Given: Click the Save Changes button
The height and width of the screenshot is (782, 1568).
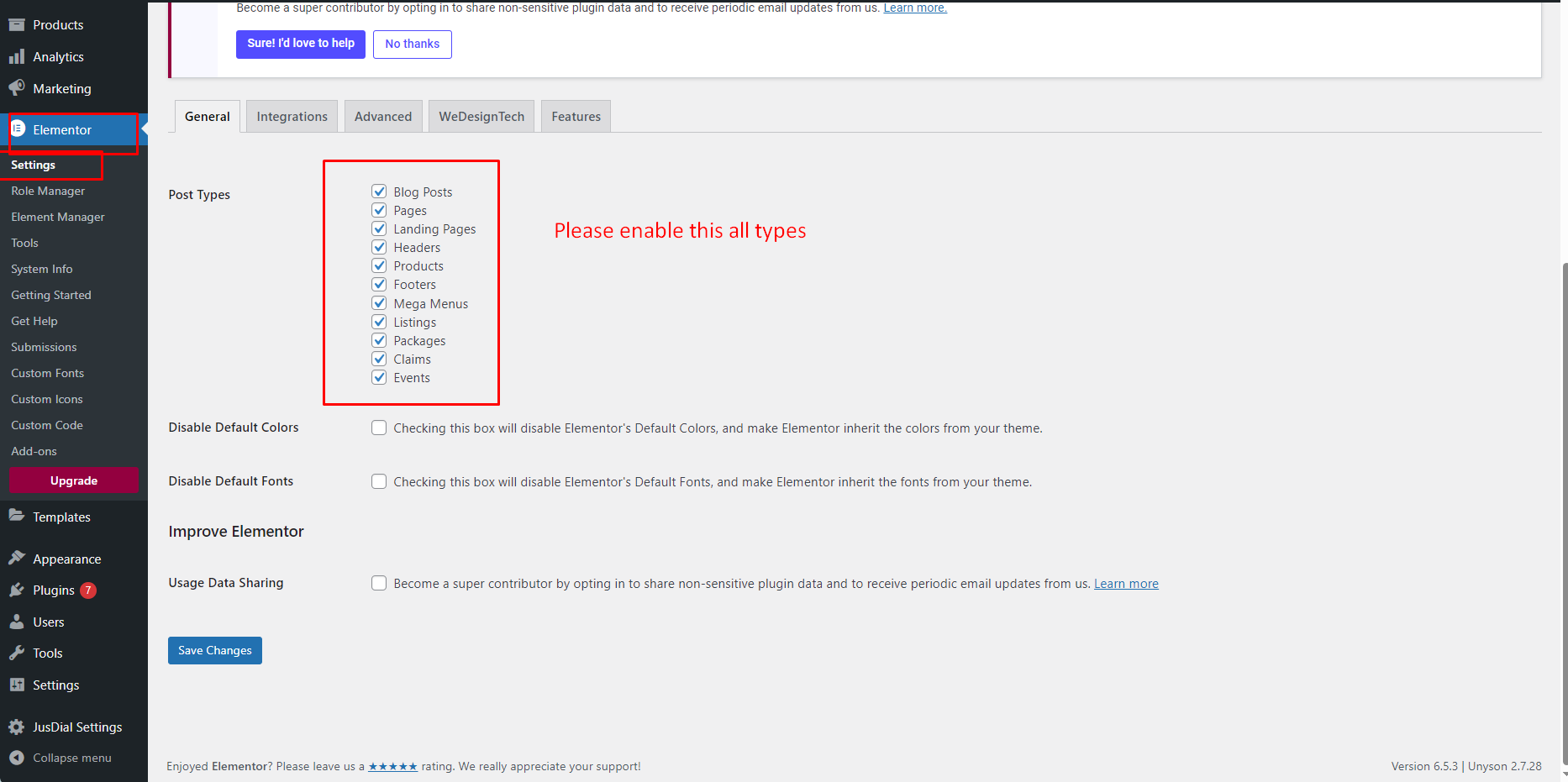Looking at the screenshot, I should [215, 650].
